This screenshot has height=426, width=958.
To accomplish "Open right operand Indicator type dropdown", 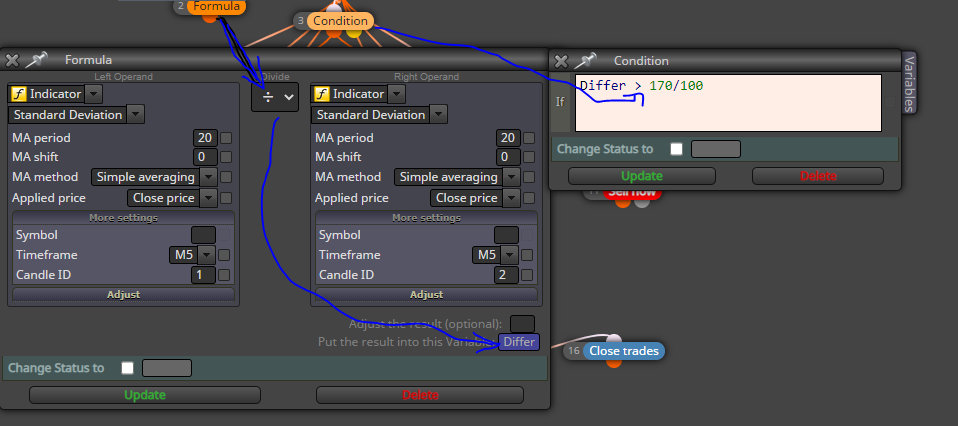I will coord(396,94).
